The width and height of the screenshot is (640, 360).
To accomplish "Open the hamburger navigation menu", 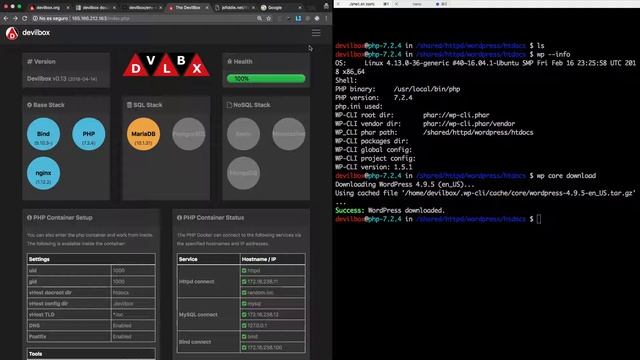I will pos(316,33).
